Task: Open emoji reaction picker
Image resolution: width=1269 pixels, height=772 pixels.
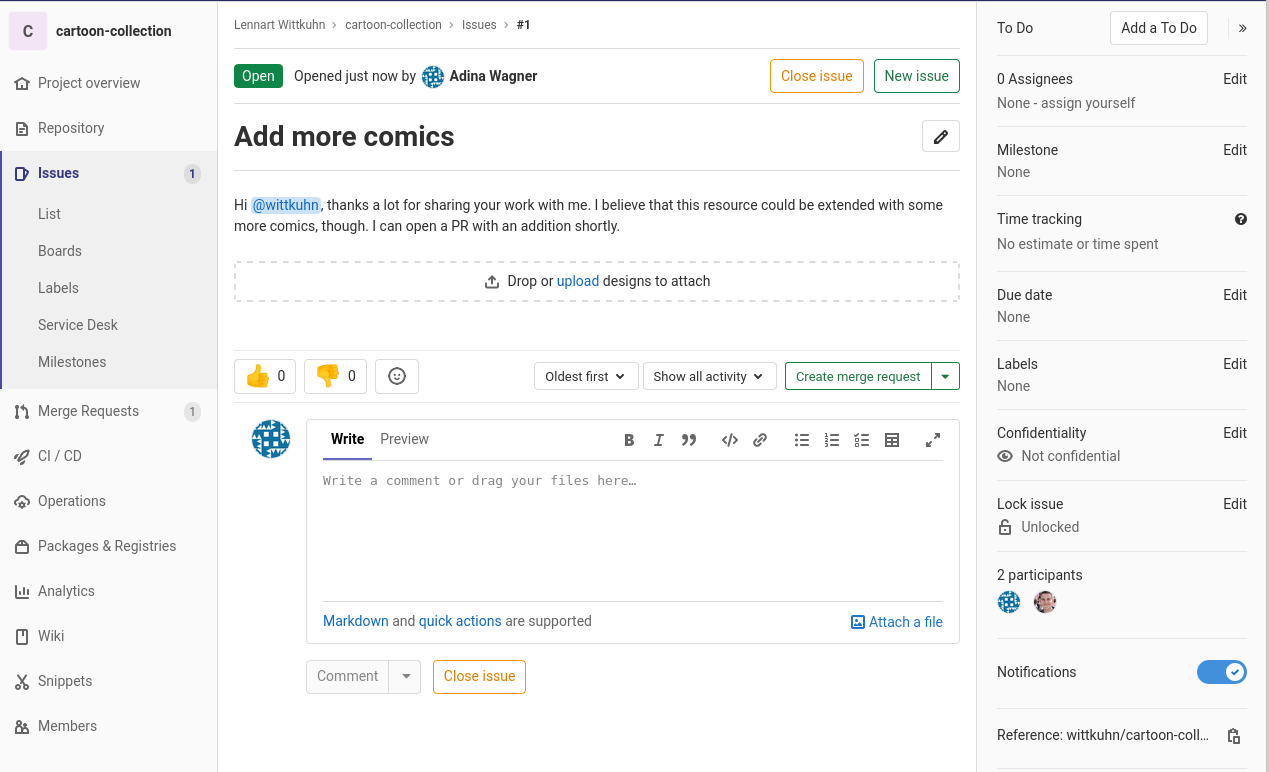Action: tap(397, 376)
